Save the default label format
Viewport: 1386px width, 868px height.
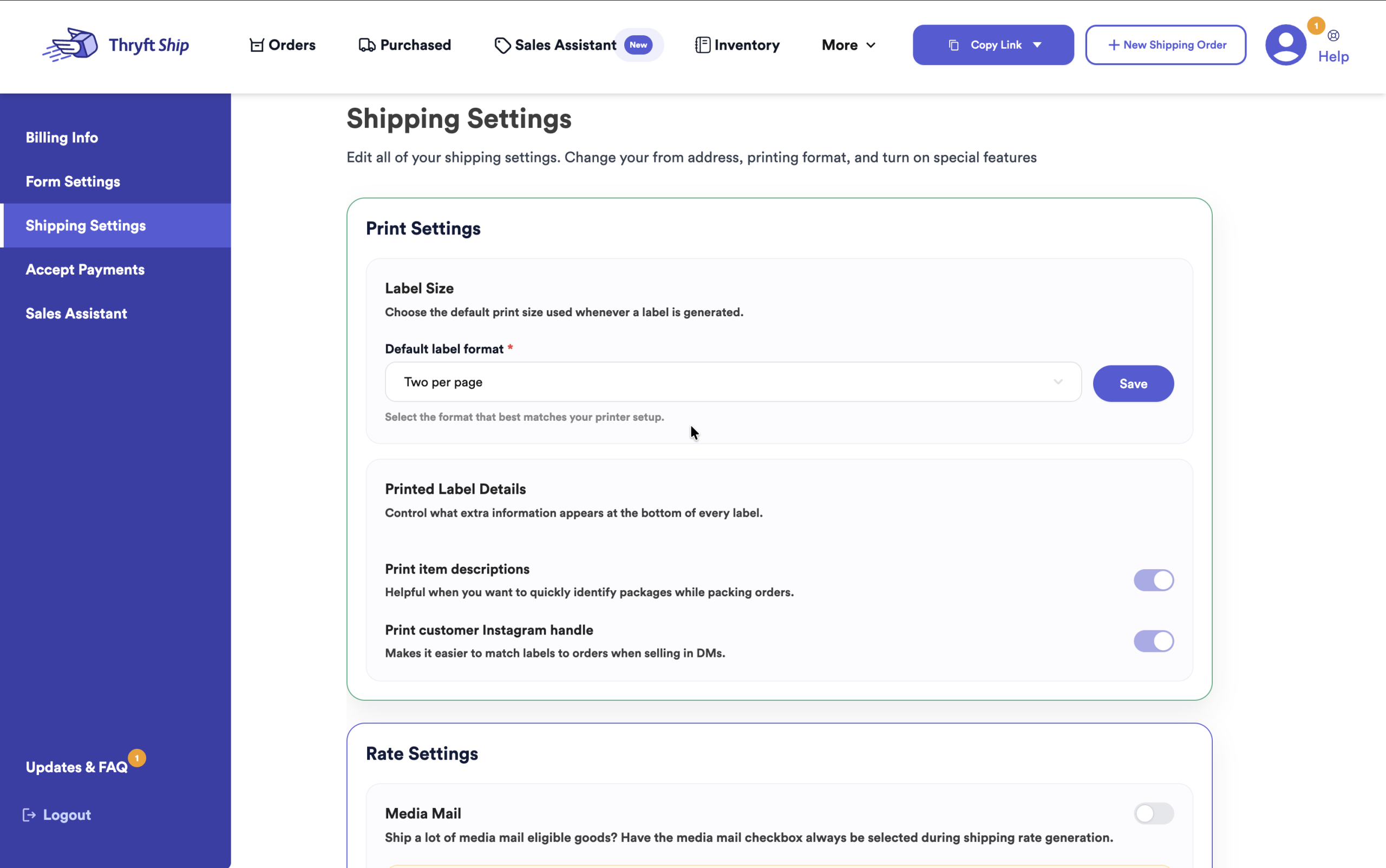(x=1133, y=383)
